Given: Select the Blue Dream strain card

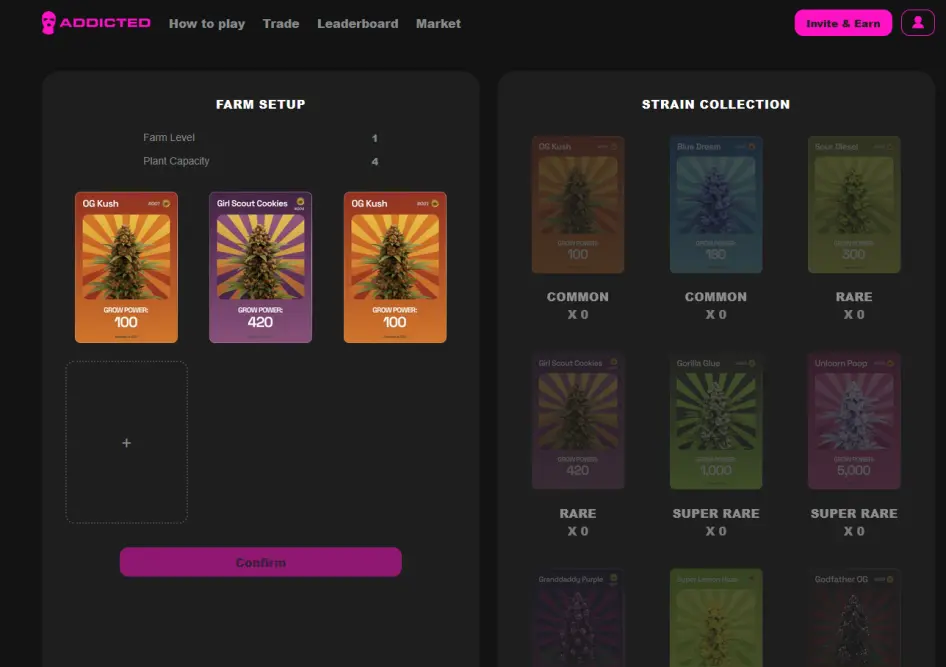Looking at the screenshot, I should click(716, 204).
